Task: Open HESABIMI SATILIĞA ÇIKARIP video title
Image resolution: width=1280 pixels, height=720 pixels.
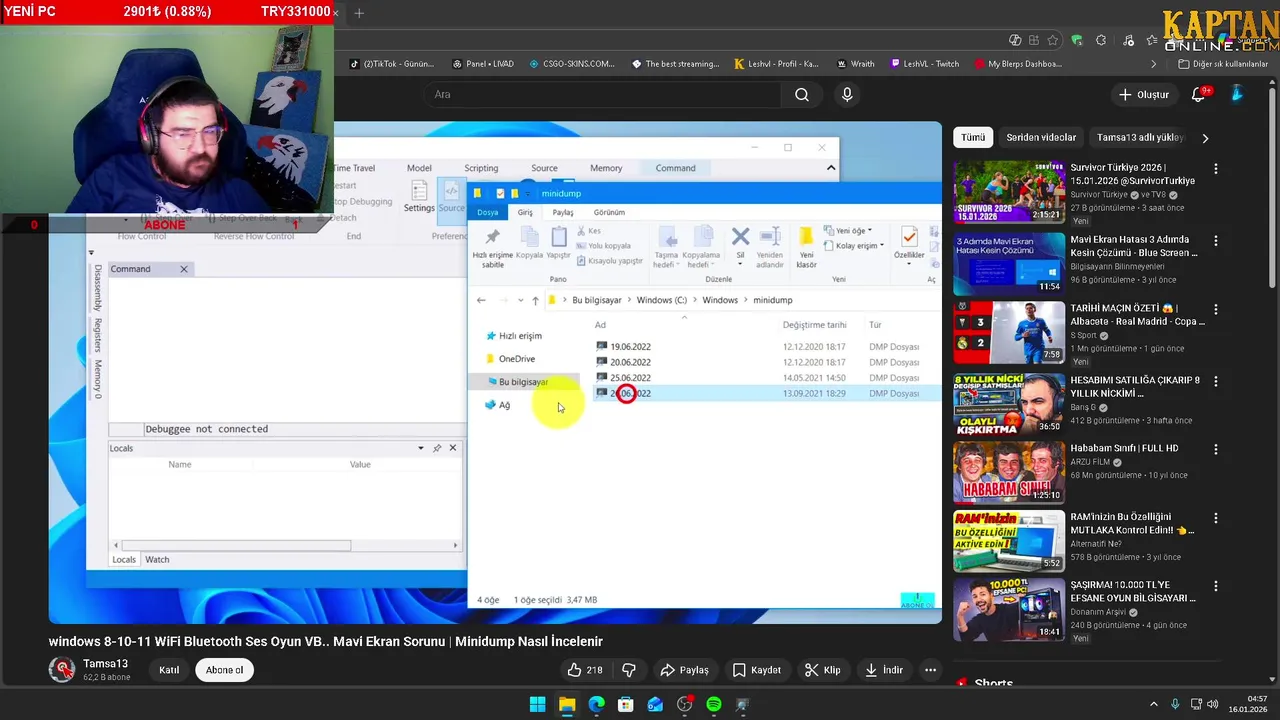Action: pos(1134,387)
